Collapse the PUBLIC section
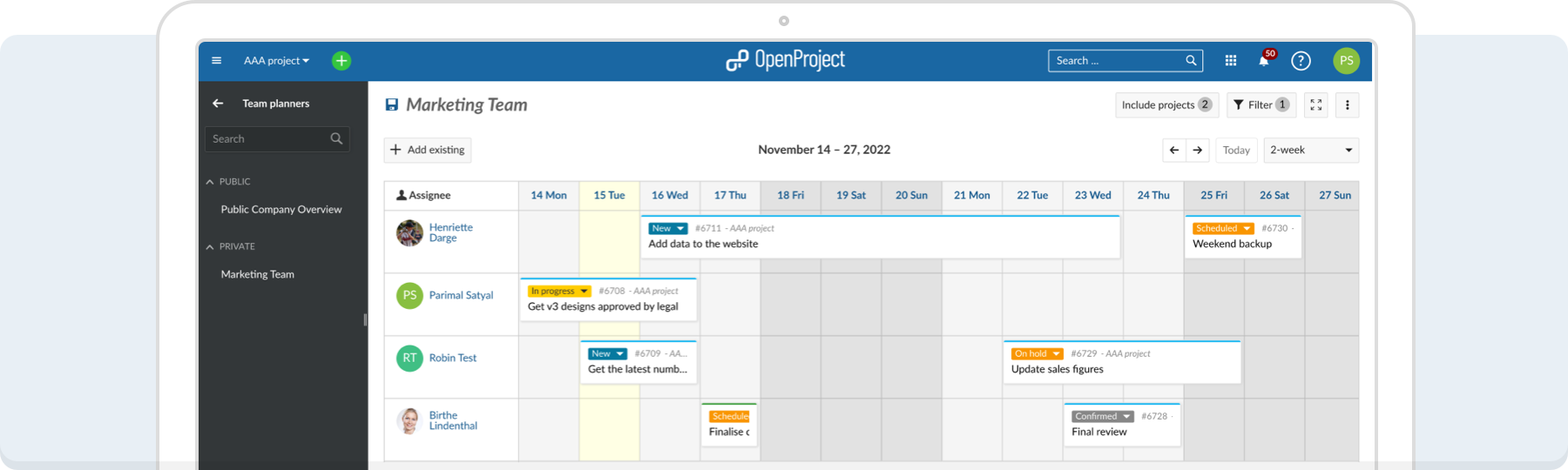The height and width of the screenshot is (470, 1568). [x=210, y=182]
